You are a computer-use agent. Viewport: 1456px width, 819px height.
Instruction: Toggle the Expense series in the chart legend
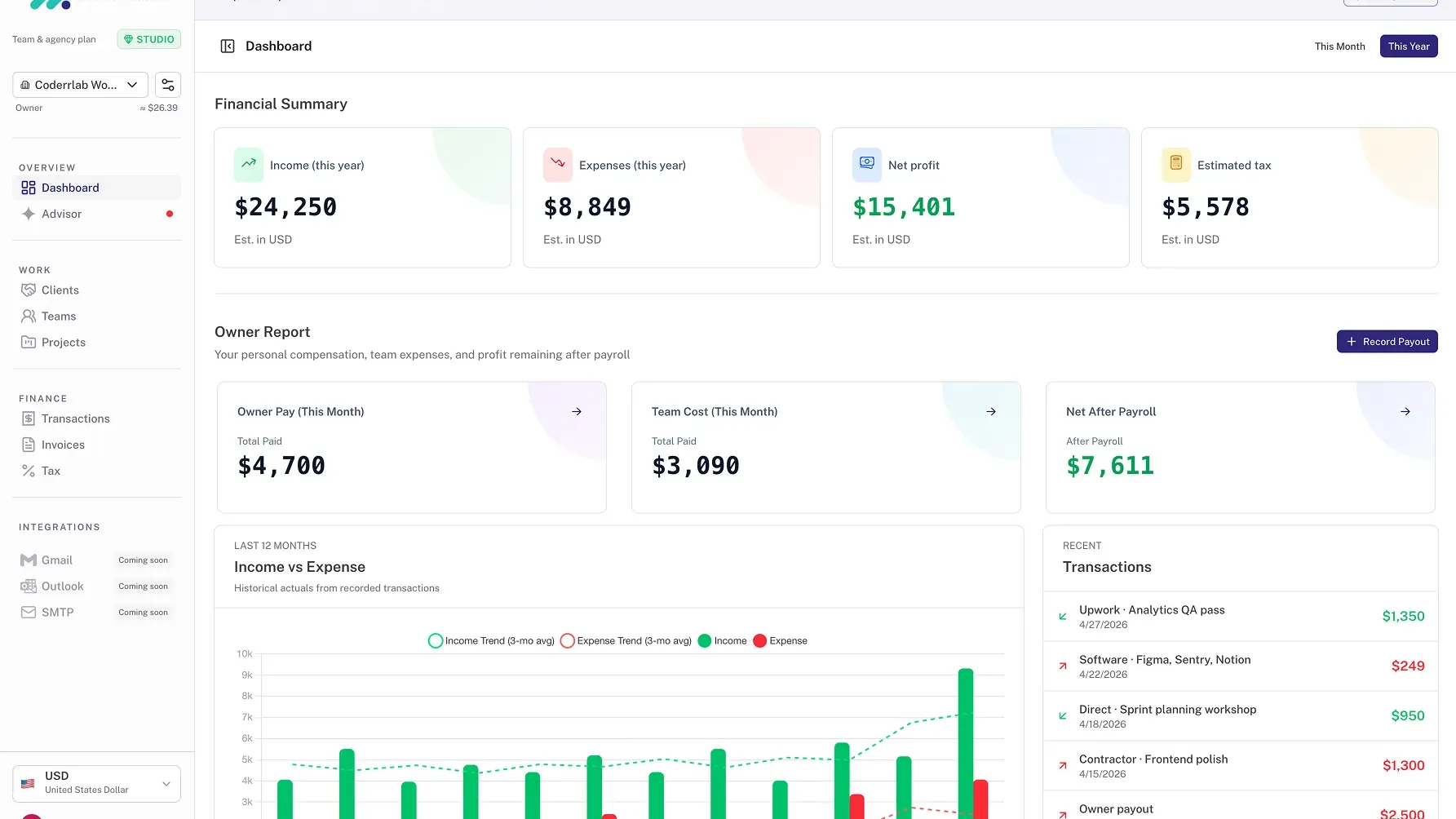tap(779, 640)
